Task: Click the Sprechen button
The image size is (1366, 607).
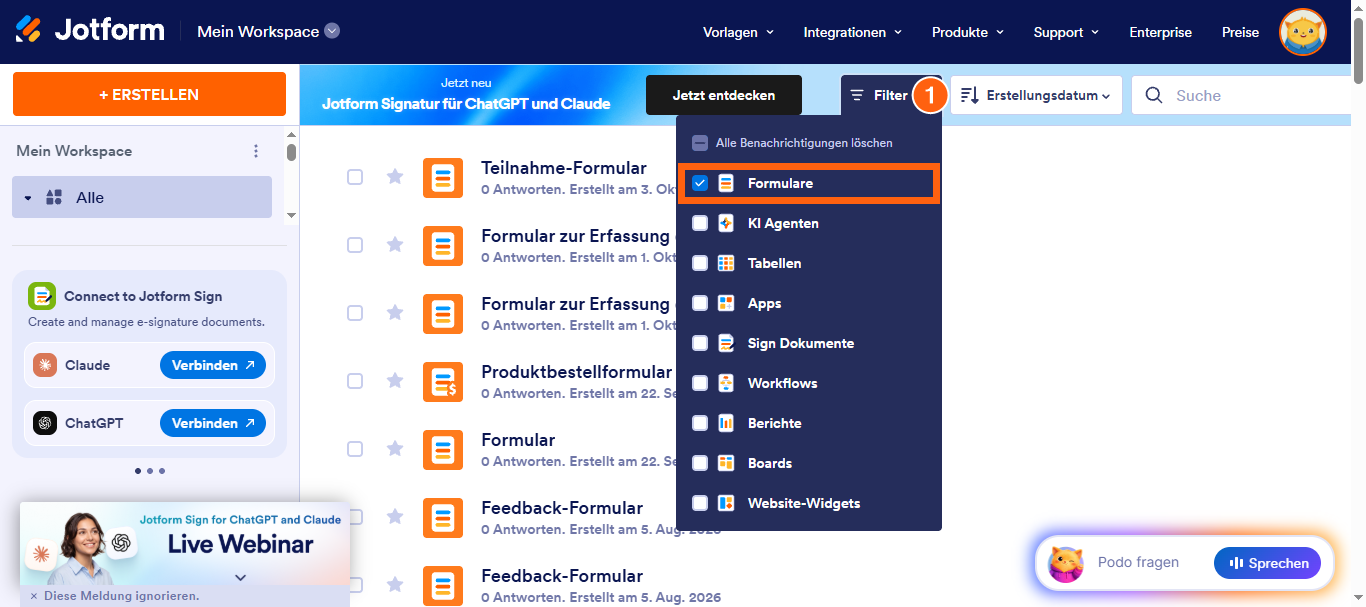Action: [x=1267, y=563]
